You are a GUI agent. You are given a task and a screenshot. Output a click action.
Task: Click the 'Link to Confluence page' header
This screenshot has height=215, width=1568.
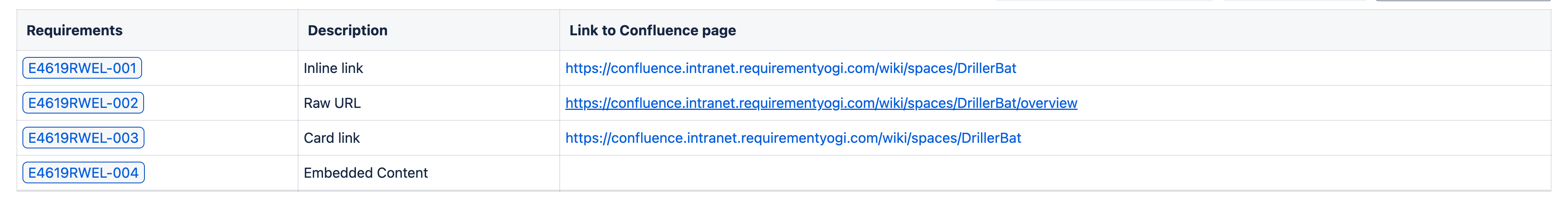[x=652, y=30]
